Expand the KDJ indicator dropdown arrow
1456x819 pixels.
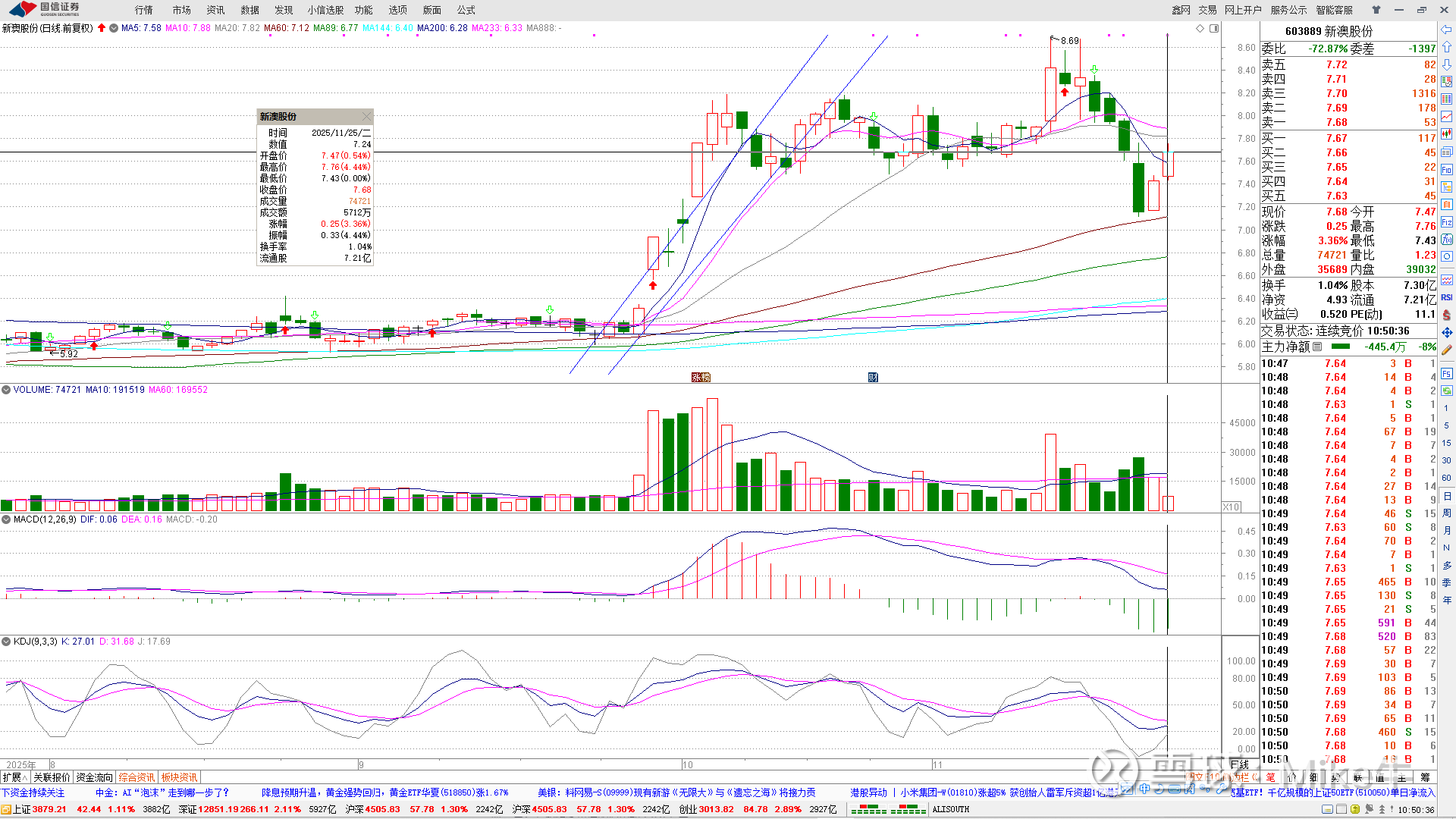tap(6, 642)
